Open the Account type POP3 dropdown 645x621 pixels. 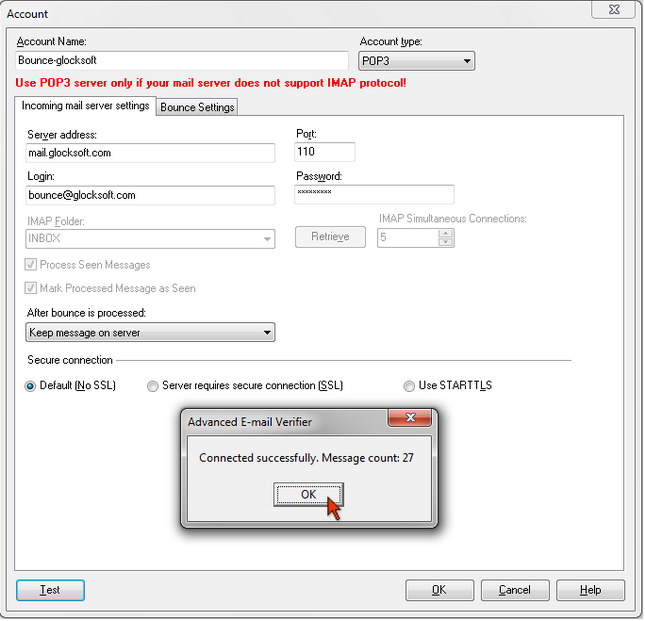[x=417, y=61]
